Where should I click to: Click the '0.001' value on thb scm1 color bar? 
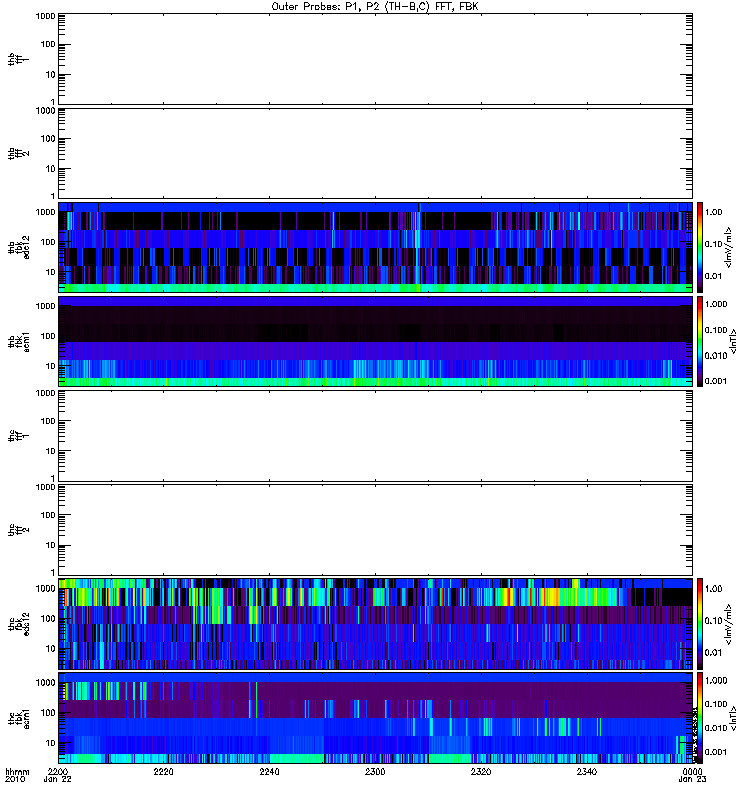(716, 381)
